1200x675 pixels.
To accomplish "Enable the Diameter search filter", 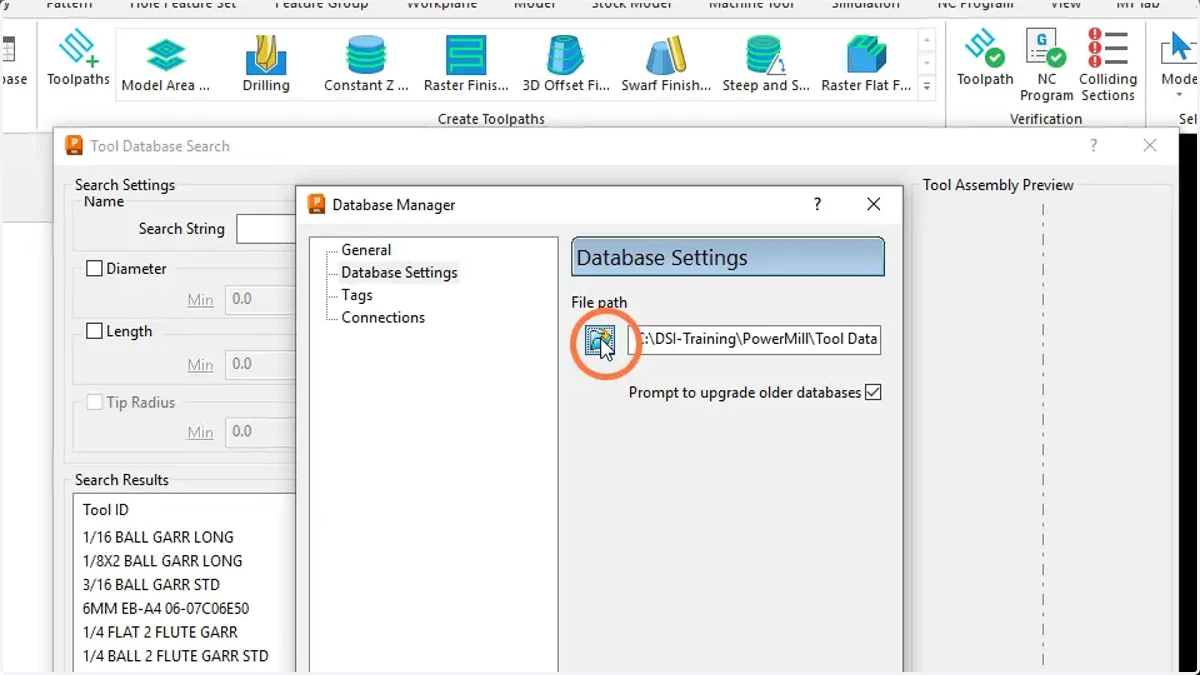I will coord(95,268).
